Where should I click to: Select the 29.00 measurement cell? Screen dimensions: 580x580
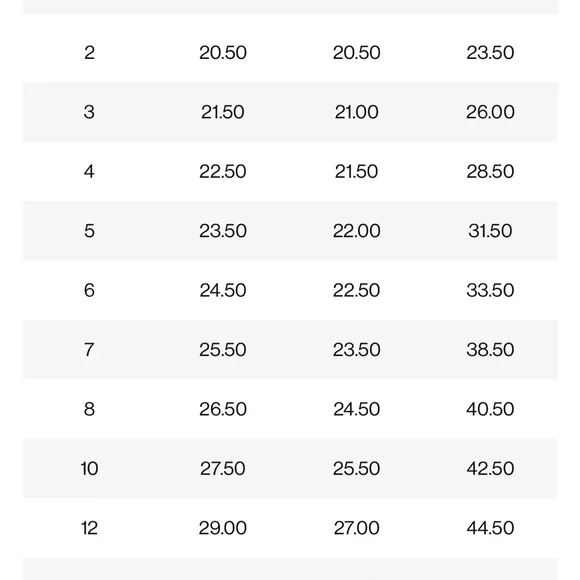(x=223, y=528)
